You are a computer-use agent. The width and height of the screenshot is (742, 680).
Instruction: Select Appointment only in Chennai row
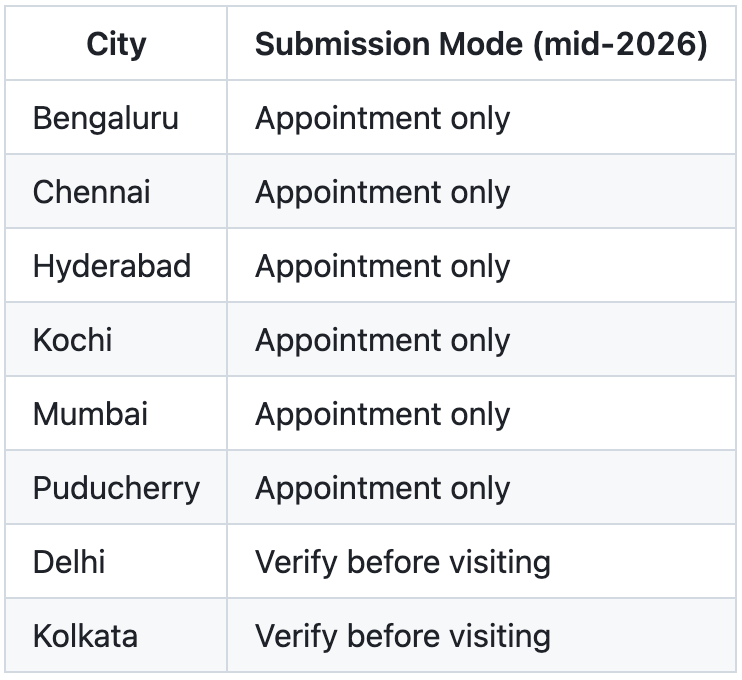(382, 192)
